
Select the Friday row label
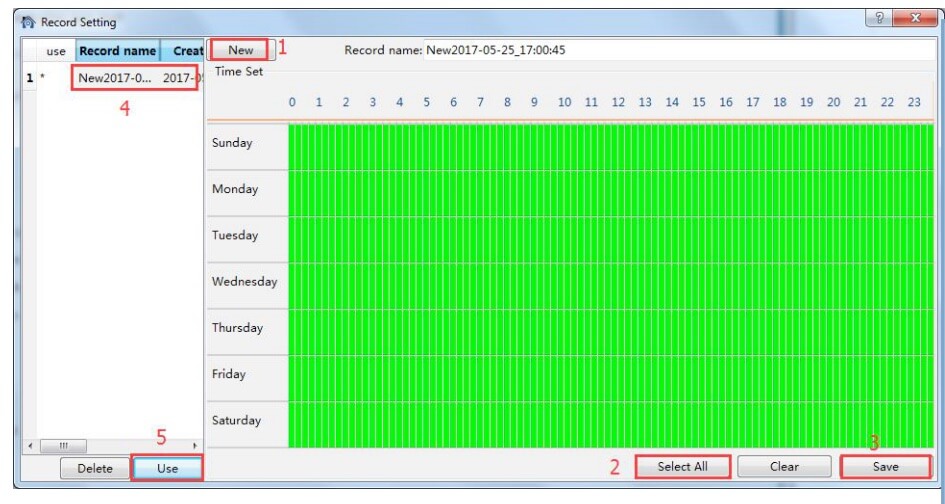point(229,374)
